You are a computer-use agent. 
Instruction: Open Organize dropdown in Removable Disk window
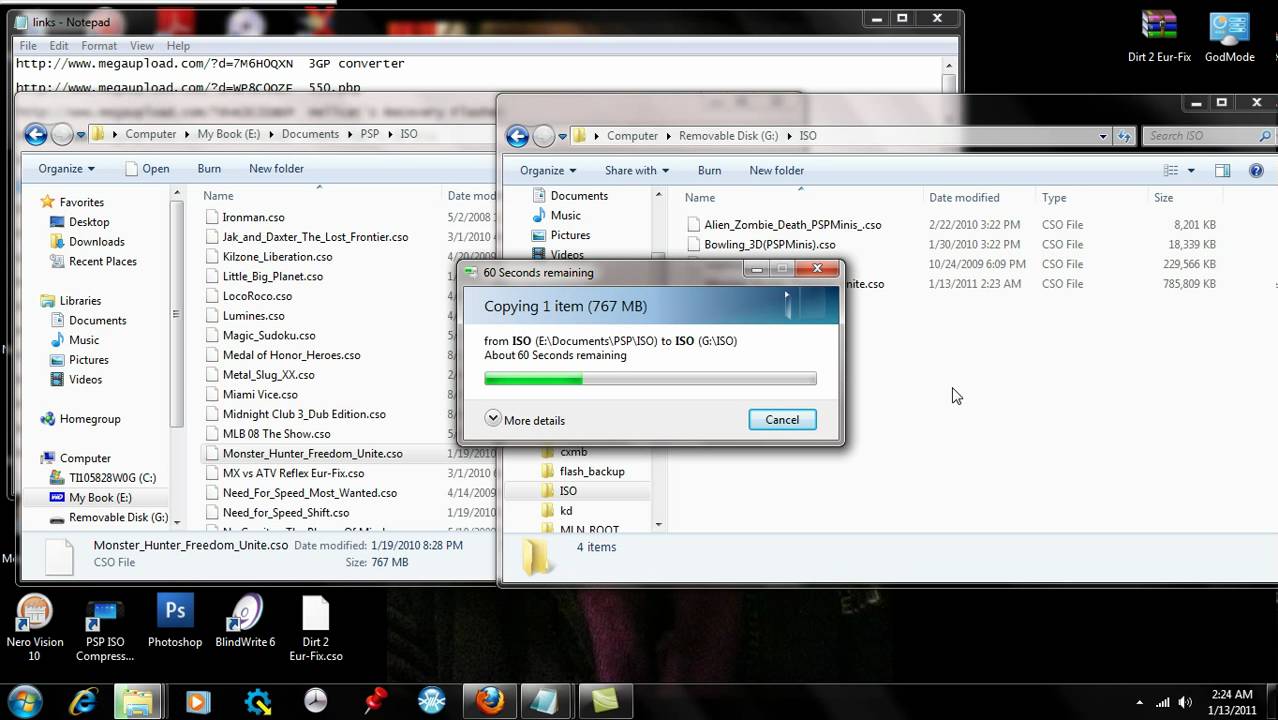549,171
